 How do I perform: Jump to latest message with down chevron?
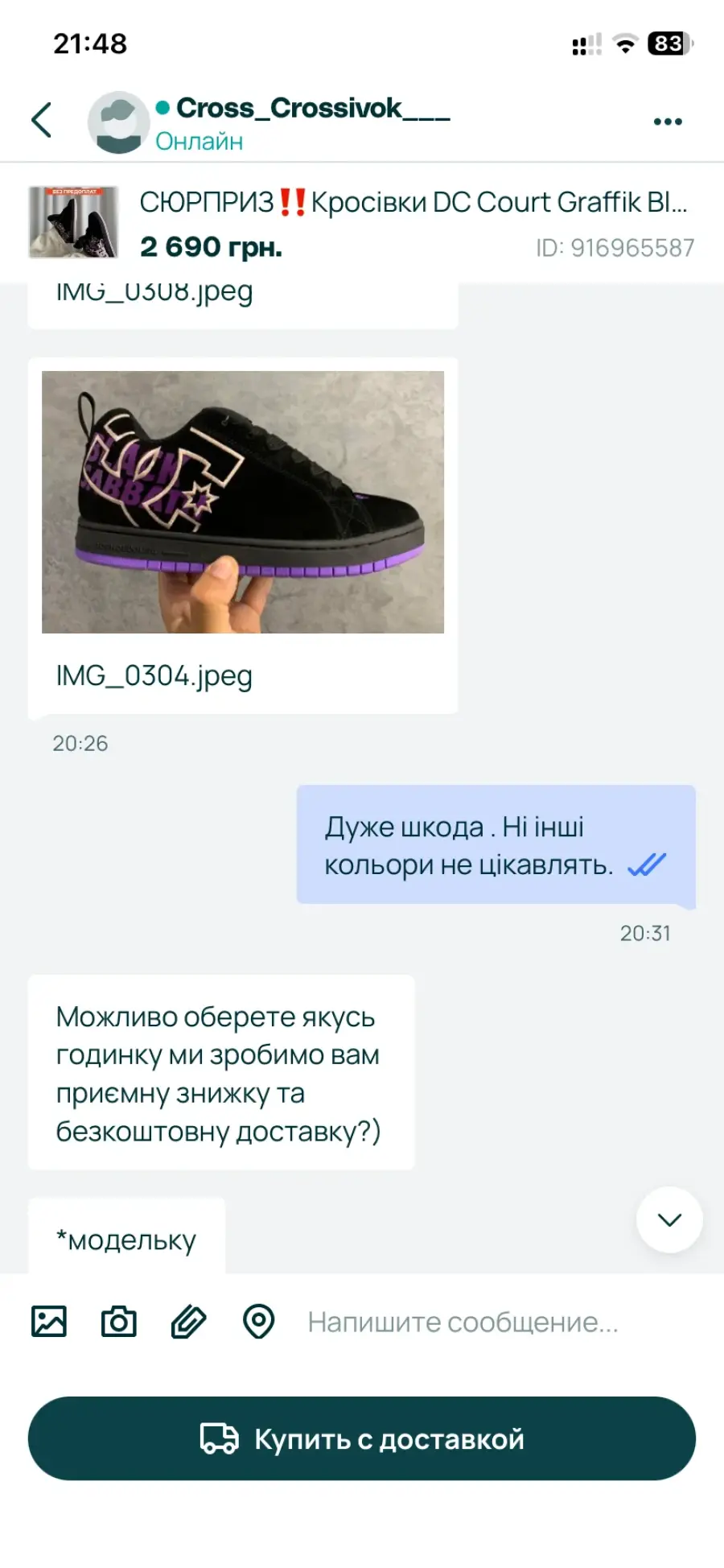click(669, 1219)
